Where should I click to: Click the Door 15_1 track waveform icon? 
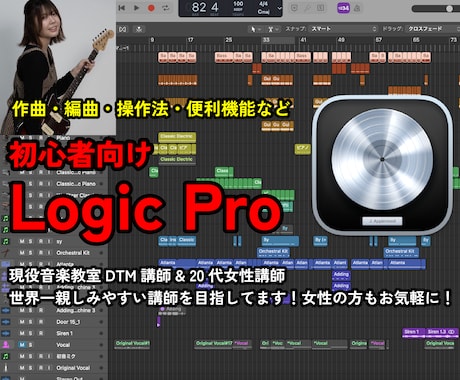[x=5, y=322]
